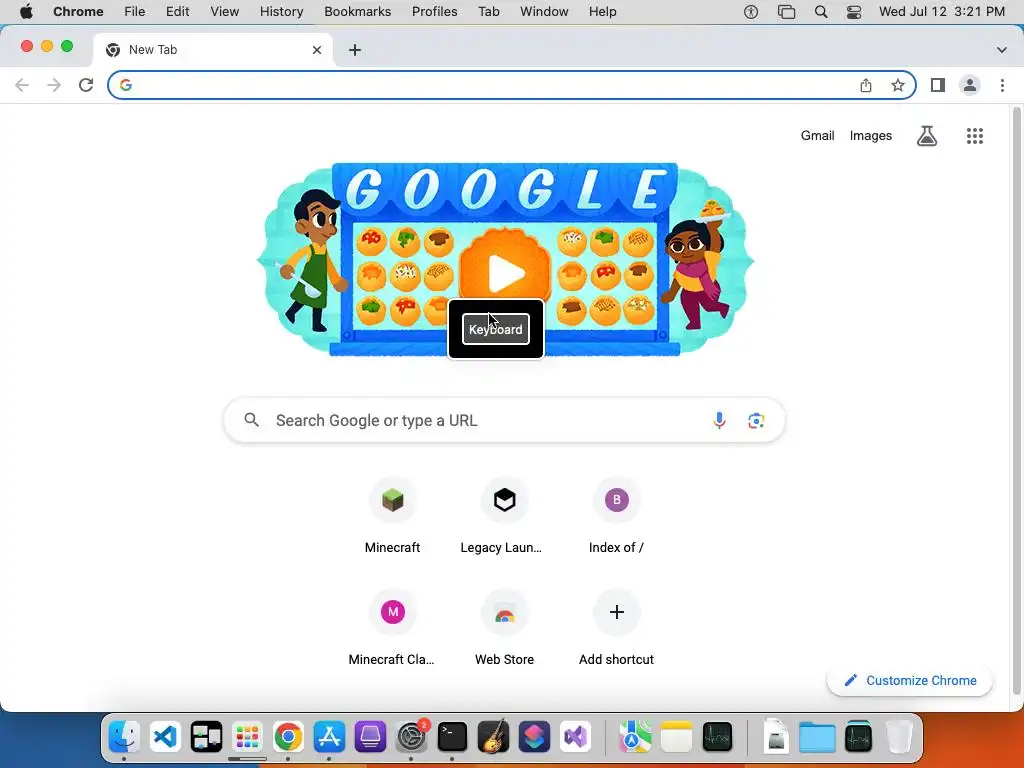Open the Bookmarks menu
This screenshot has height=768, width=1024.
pos(357,12)
